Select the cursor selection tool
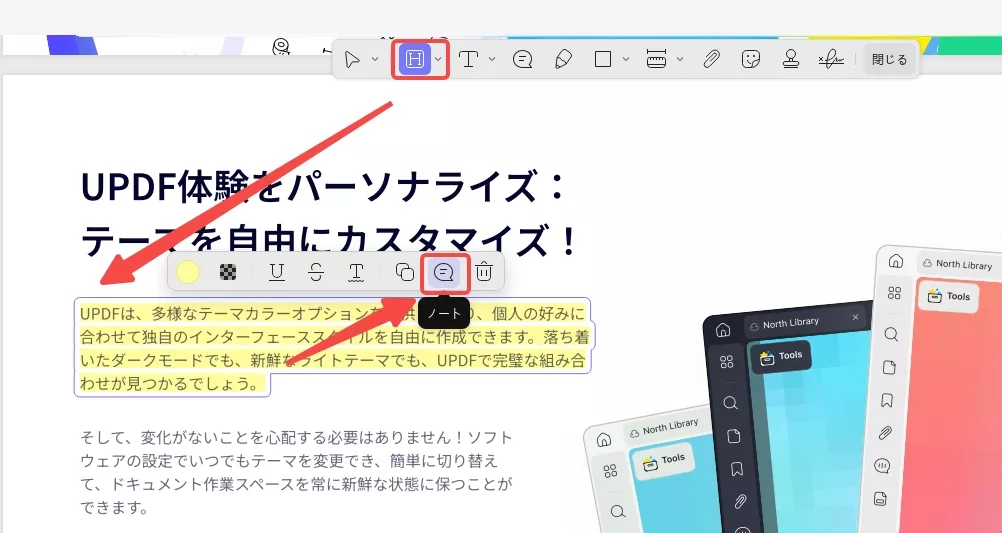 [352, 59]
